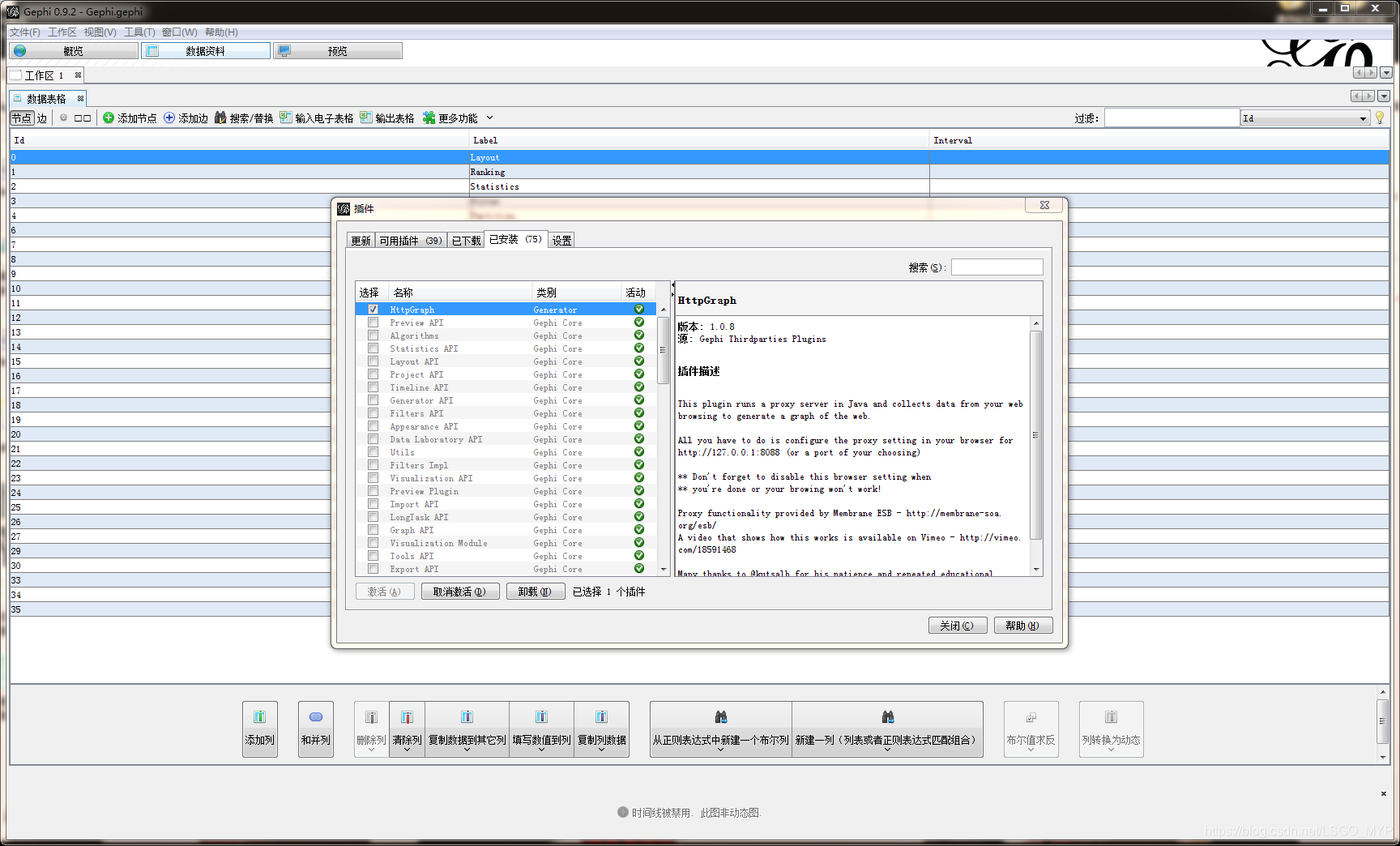Open the 工具(T) menu

tap(139, 32)
